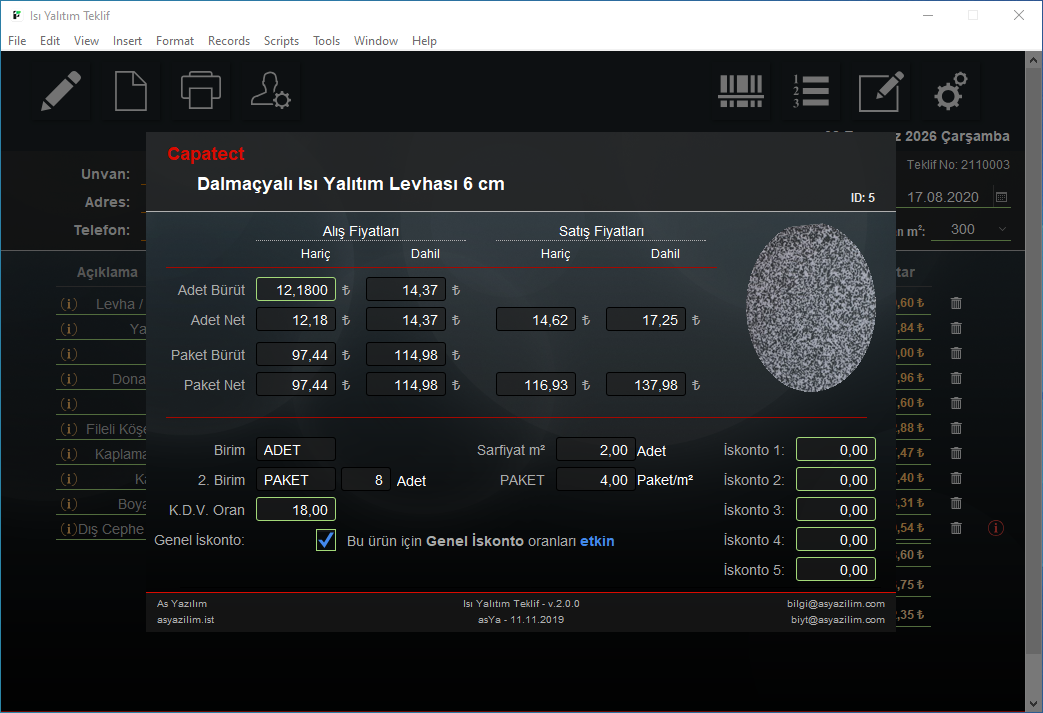Viewport: 1043px width, 713px height.
Task: Delete row with trash icon at ,60 ₺ top
Action: point(956,303)
